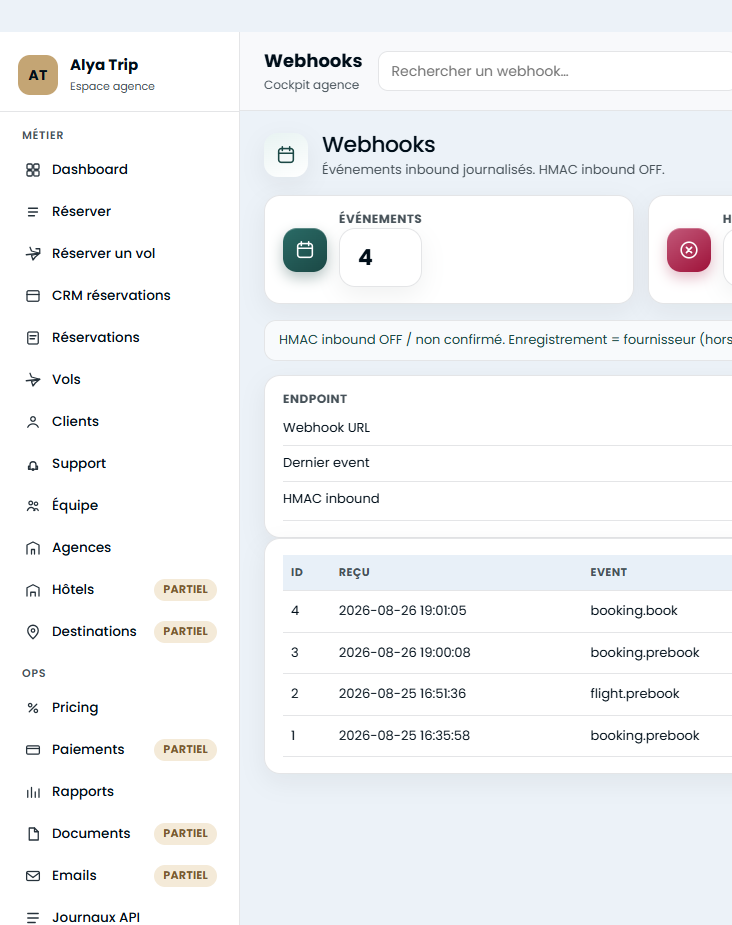Viewport: 732px width, 925px height.
Task: Click the Clients person icon
Action: 33,422
